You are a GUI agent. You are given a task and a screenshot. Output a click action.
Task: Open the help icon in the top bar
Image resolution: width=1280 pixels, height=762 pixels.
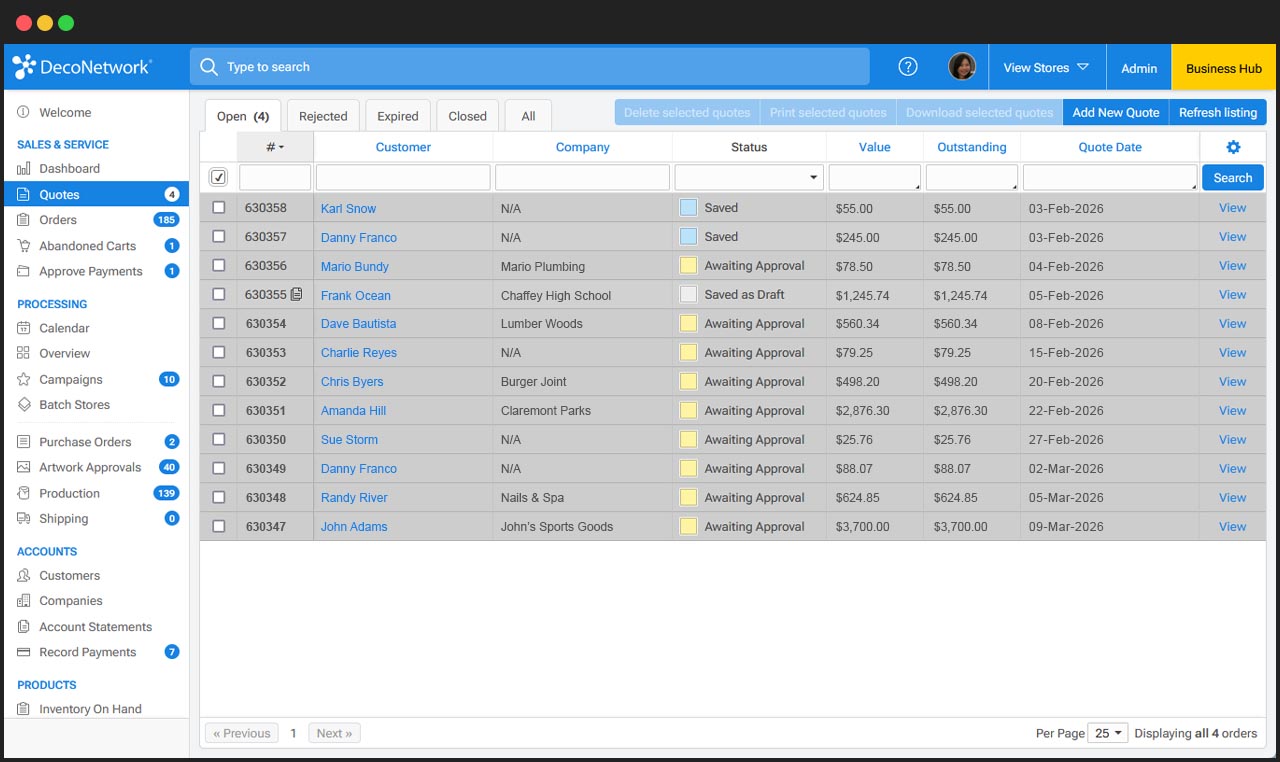point(907,66)
